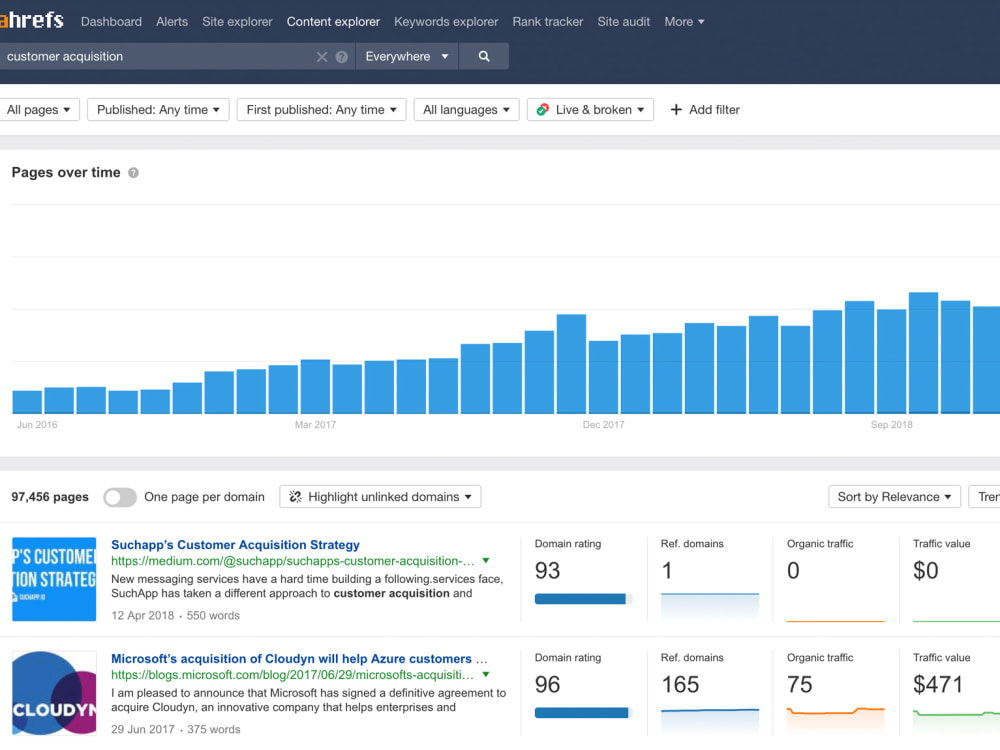This screenshot has height=750, width=1000.
Task: Click the 12 Apr 2018 · 550 words text
Action: (x=175, y=615)
